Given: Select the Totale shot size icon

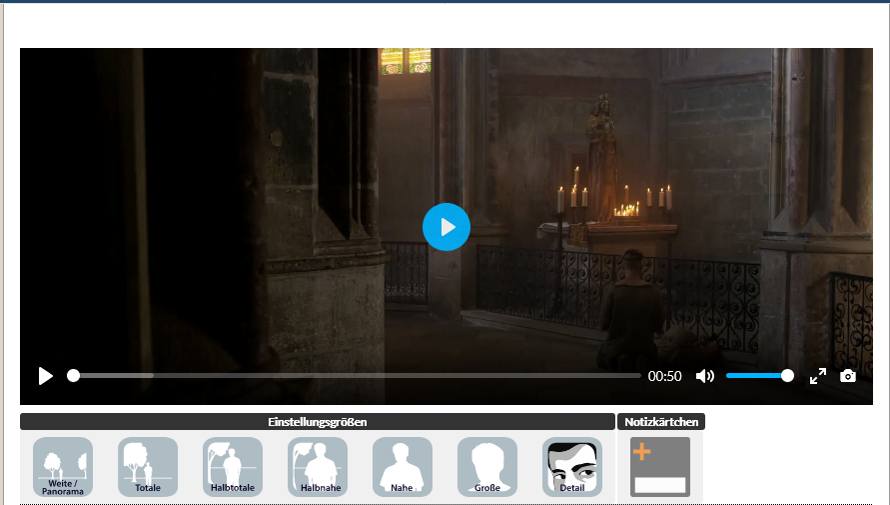Looking at the screenshot, I should click(148, 467).
